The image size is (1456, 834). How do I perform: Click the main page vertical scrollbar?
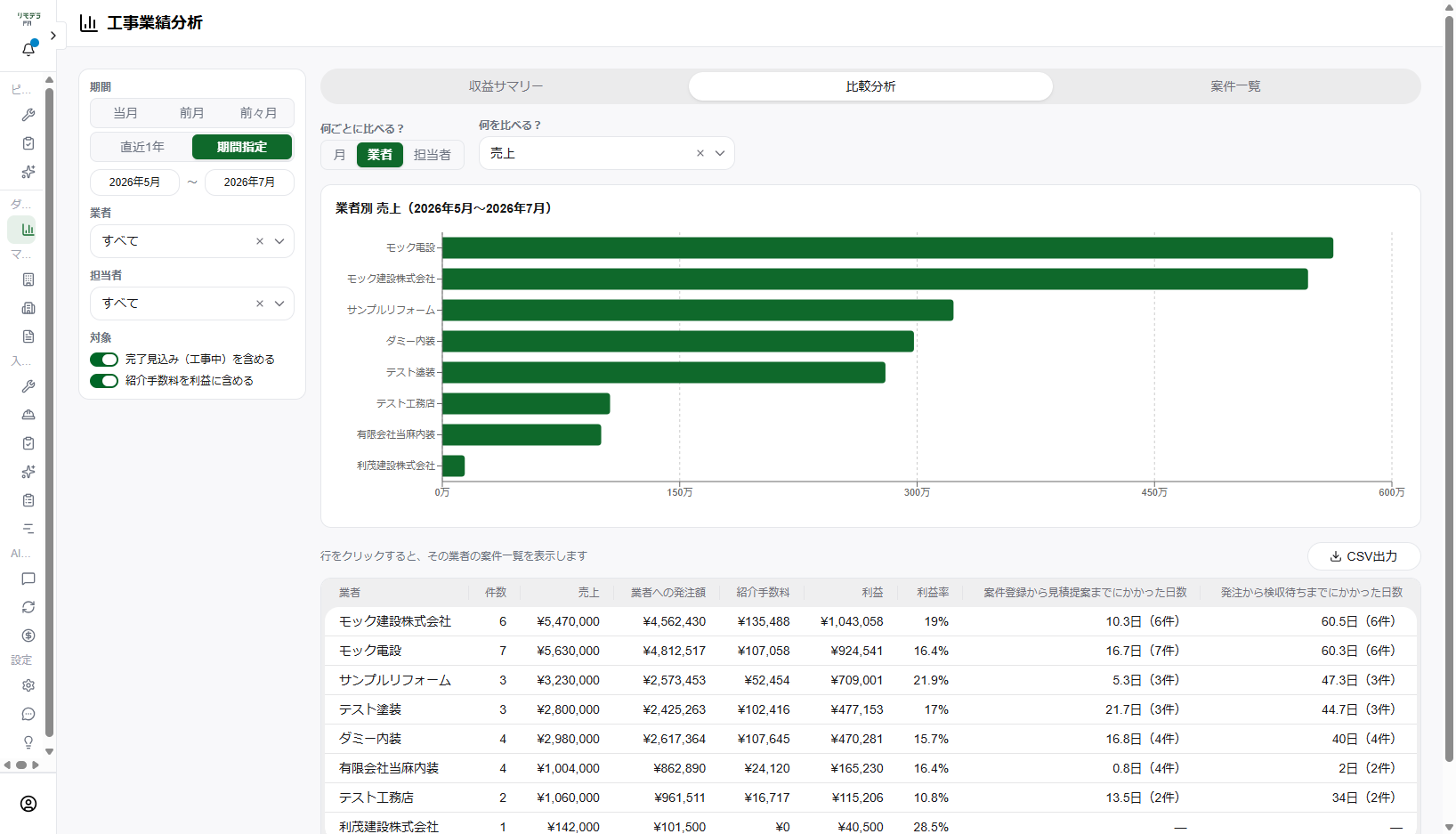tap(1449, 388)
